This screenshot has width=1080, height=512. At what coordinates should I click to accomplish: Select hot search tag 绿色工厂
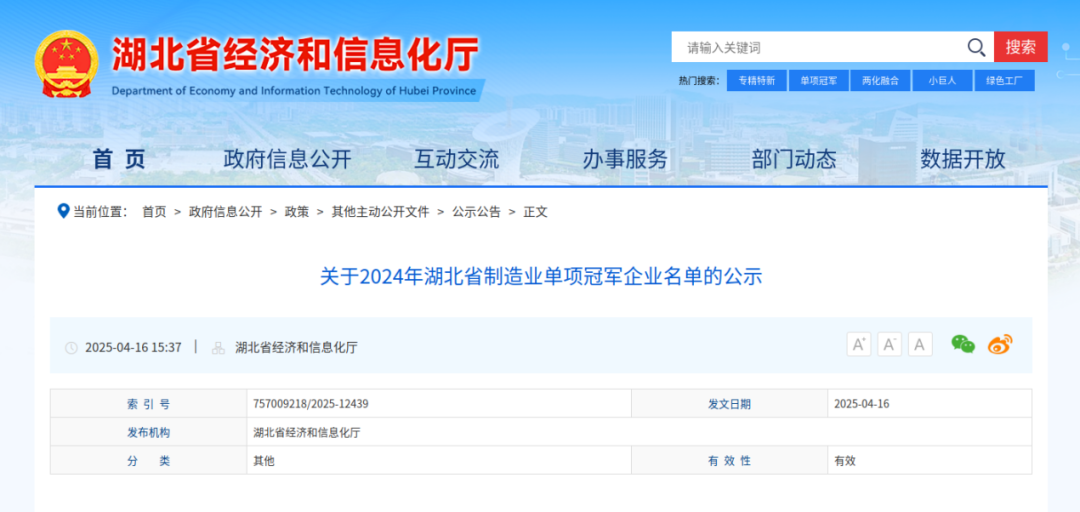pyautogui.click(x=1004, y=81)
